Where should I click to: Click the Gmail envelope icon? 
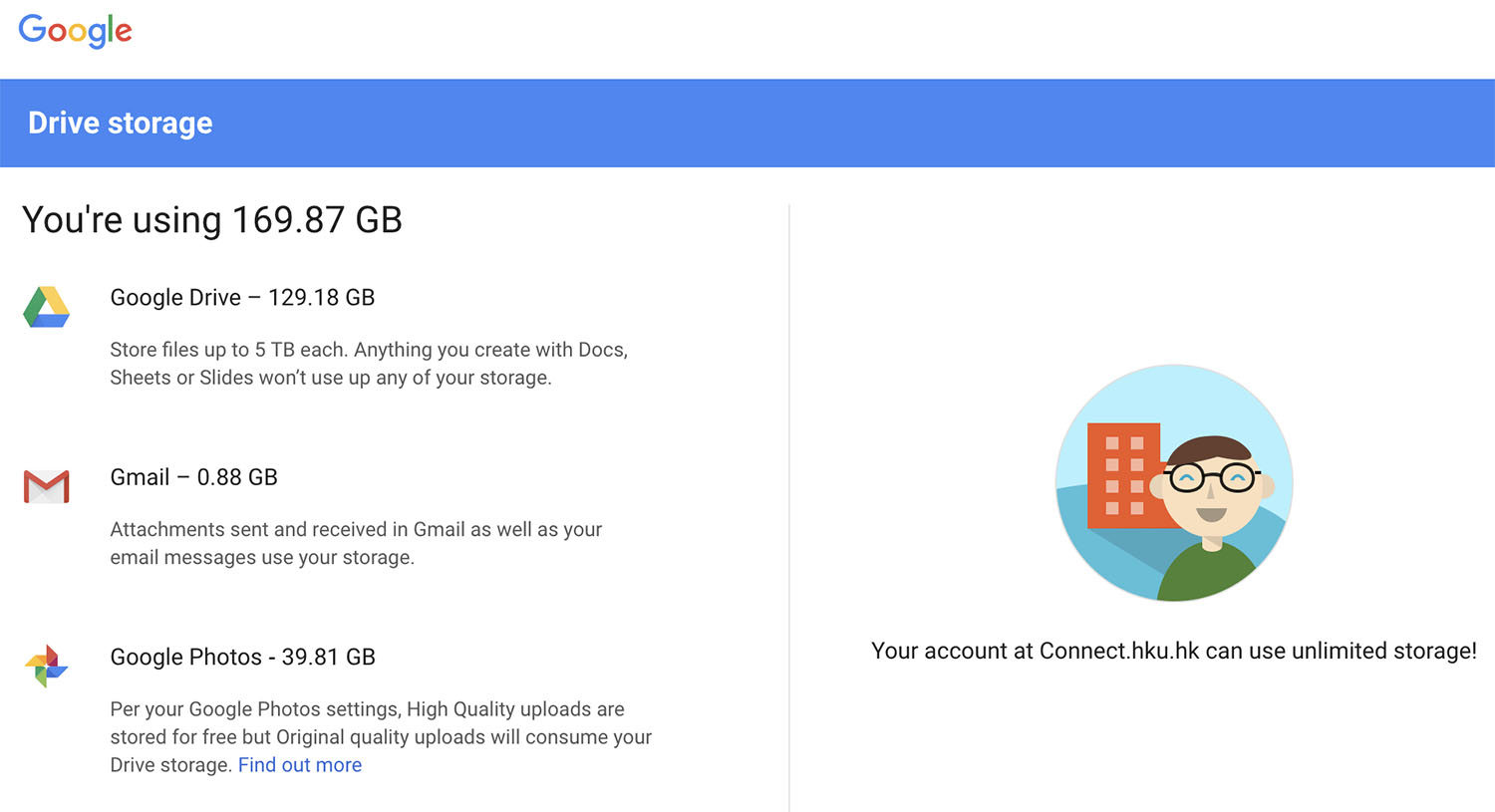pyautogui.click(x=46, y=486)
